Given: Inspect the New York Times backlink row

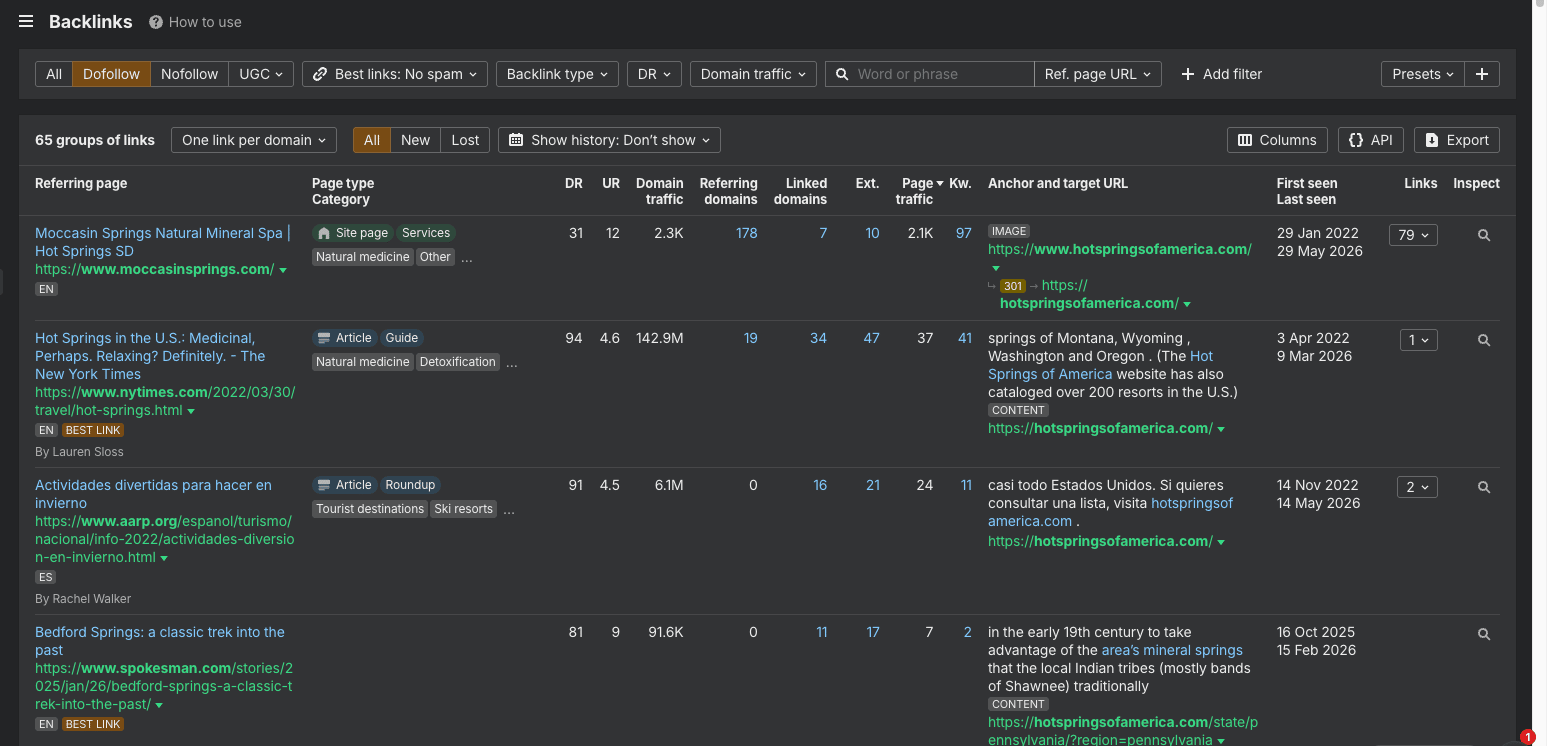Looking at the screenshot, I should tap(1484, 340).
